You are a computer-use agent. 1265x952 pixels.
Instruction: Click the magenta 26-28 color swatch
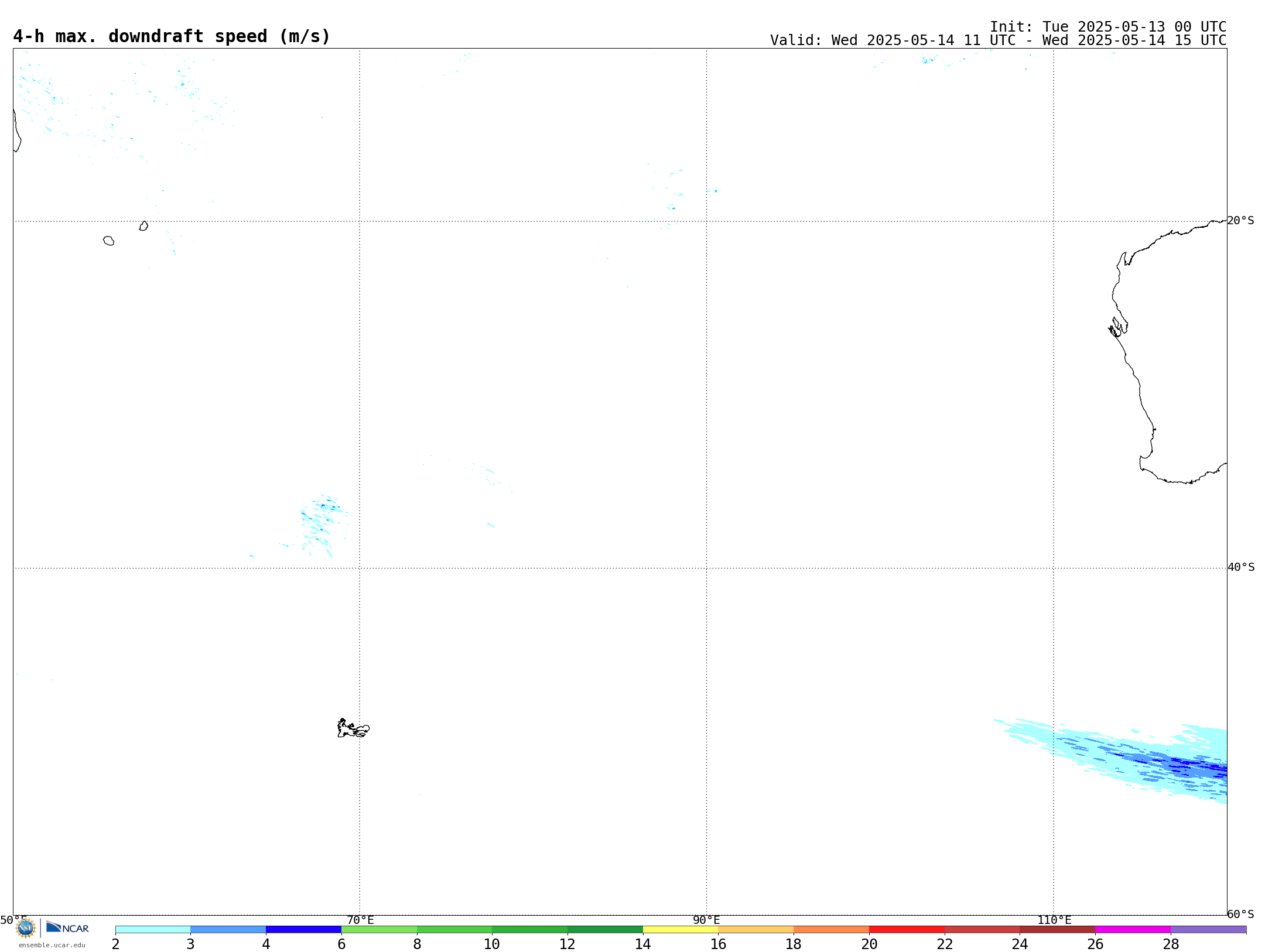tap(1133, 929)
